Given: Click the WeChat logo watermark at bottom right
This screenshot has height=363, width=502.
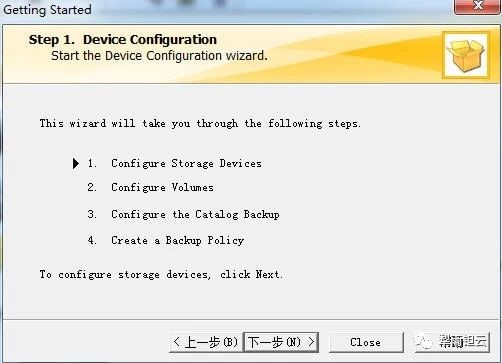Looking at the screenshot, I should [423, 341].
